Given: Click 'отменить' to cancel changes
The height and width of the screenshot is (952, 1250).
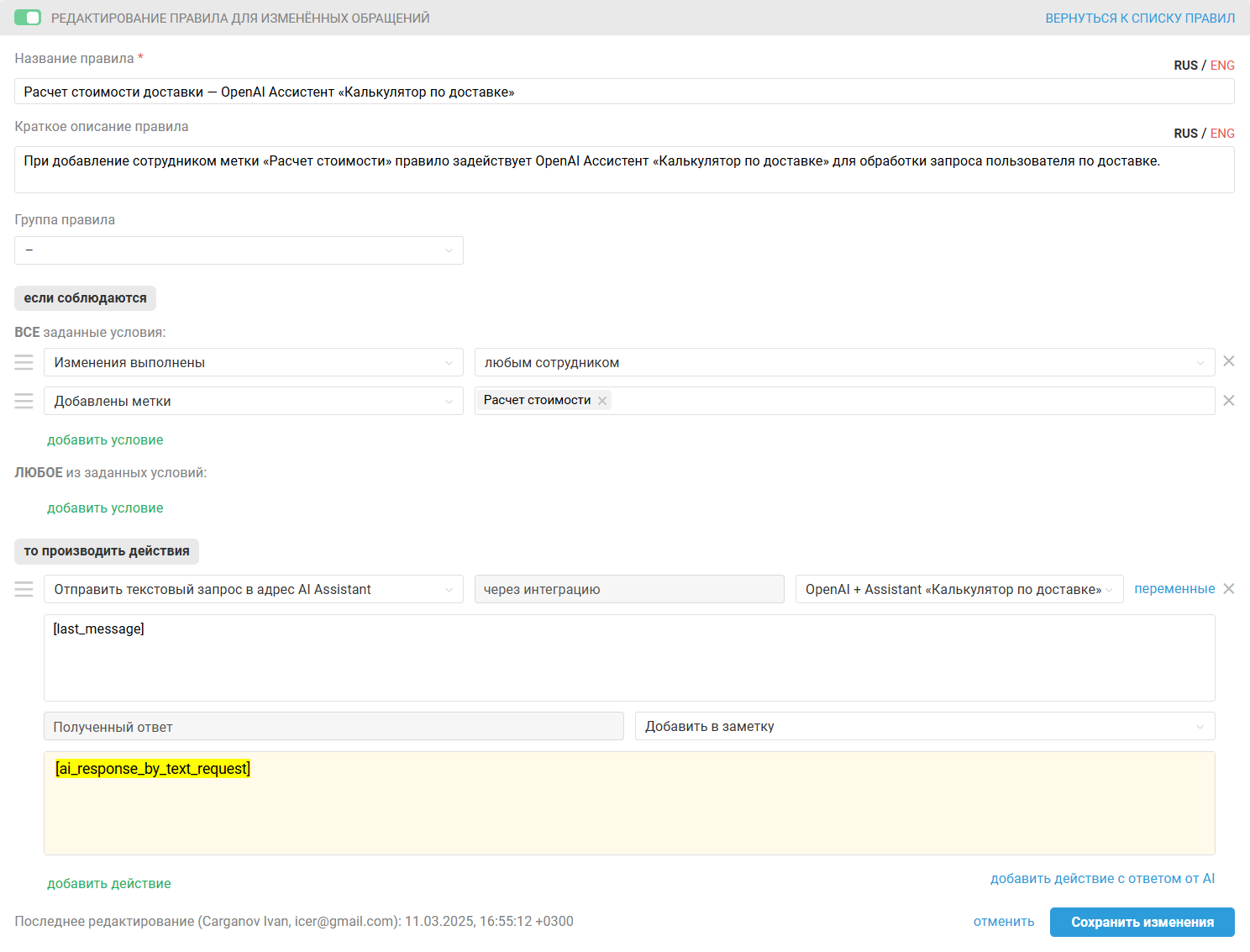Looking at the screenshot, I should pos(1004,922).
